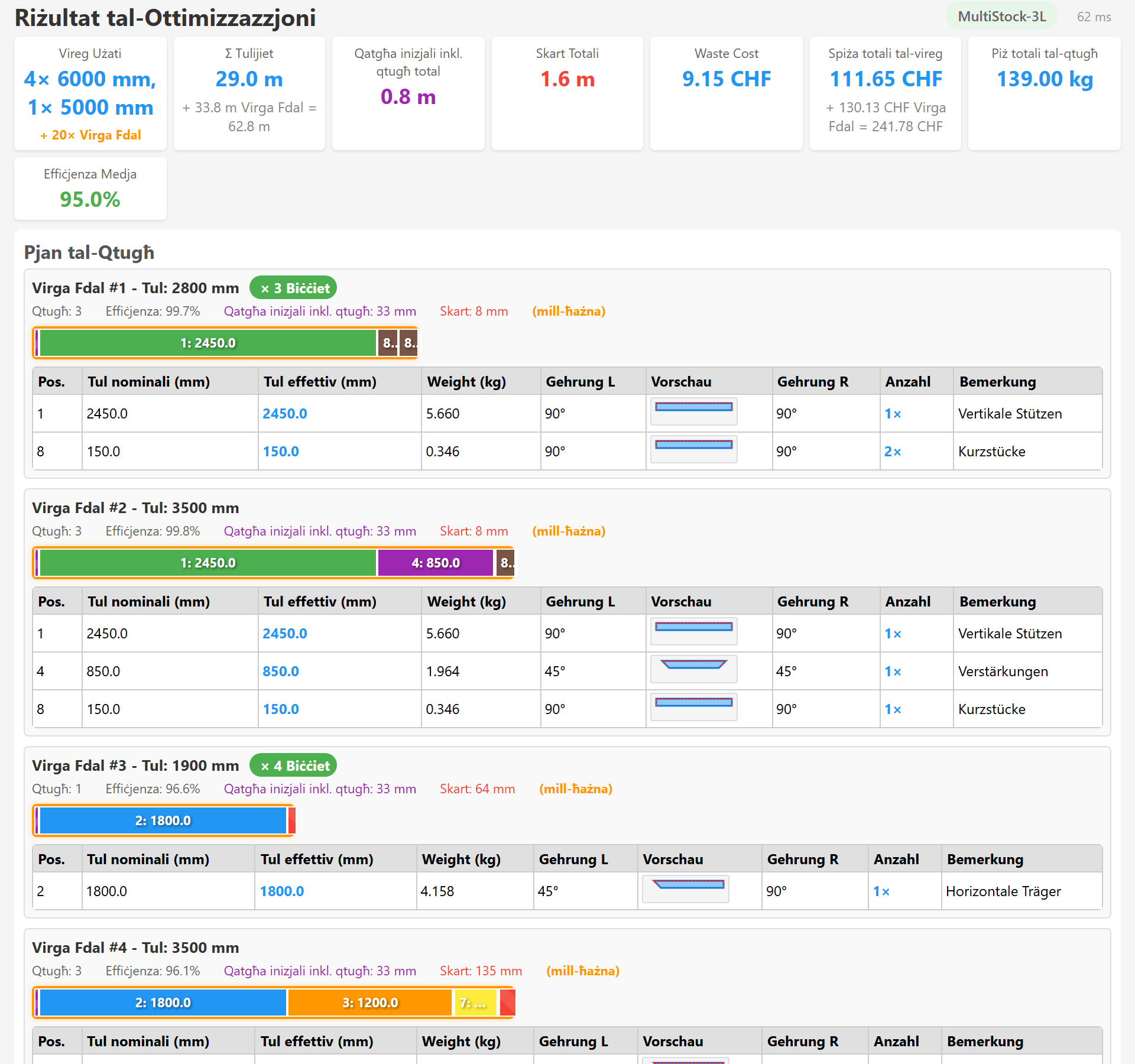Select the Waste Cost 9.15 CHF value
Image resolution: width=1135 pixels, height=1064 pixels.
(727, 79)
